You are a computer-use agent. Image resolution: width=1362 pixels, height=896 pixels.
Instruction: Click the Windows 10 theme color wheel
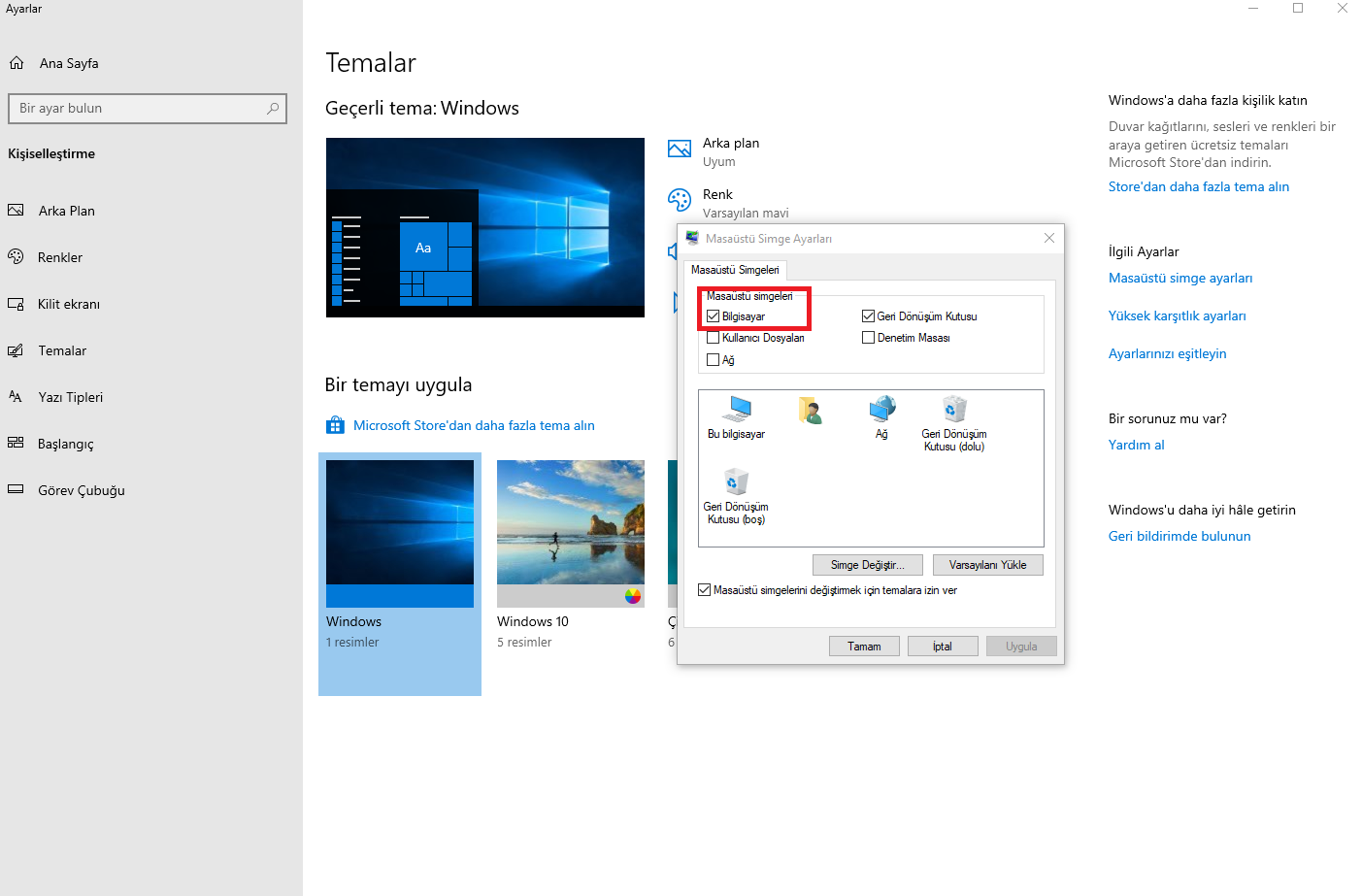coord(633,596)
